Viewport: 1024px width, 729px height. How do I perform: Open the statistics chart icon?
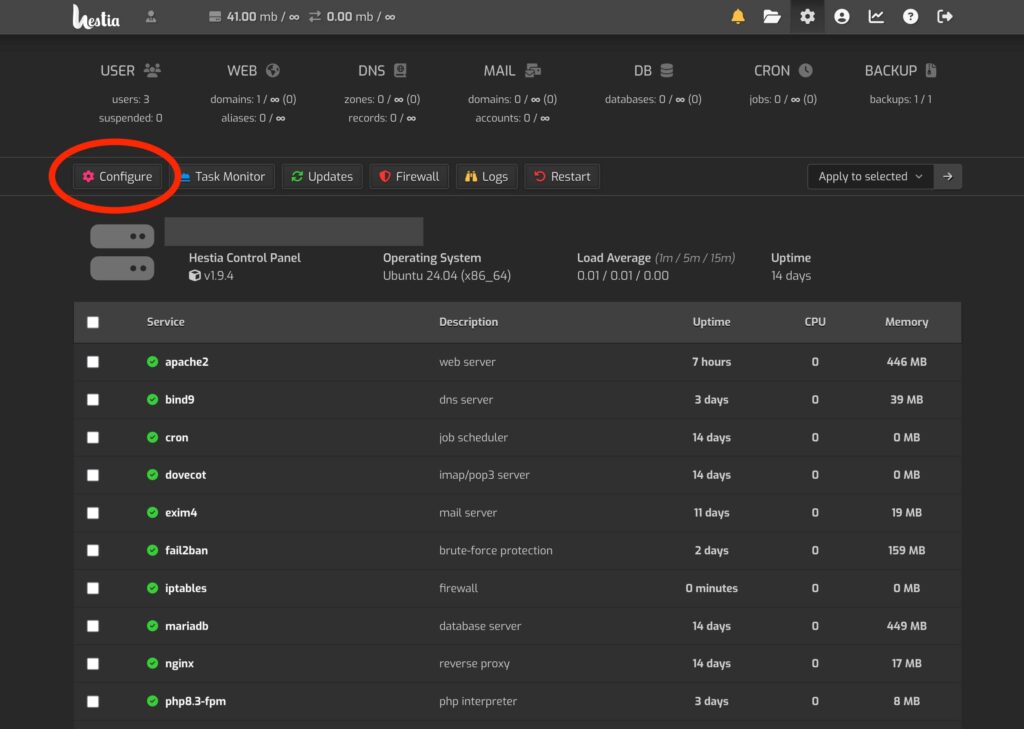coord(876,16)
